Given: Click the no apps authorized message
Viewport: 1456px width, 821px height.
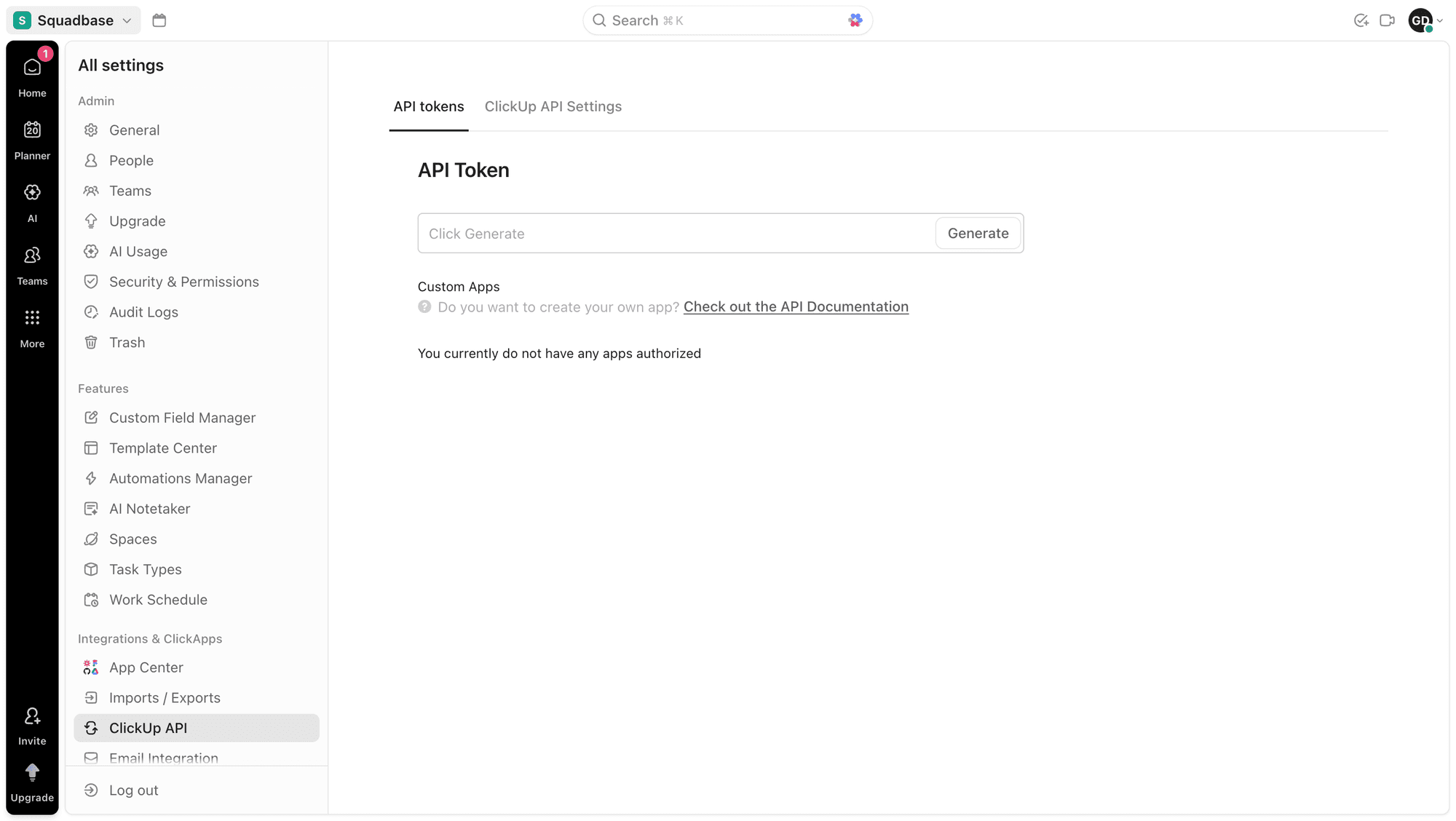Looking at the screenshot, I should click(x=559, y=354).
